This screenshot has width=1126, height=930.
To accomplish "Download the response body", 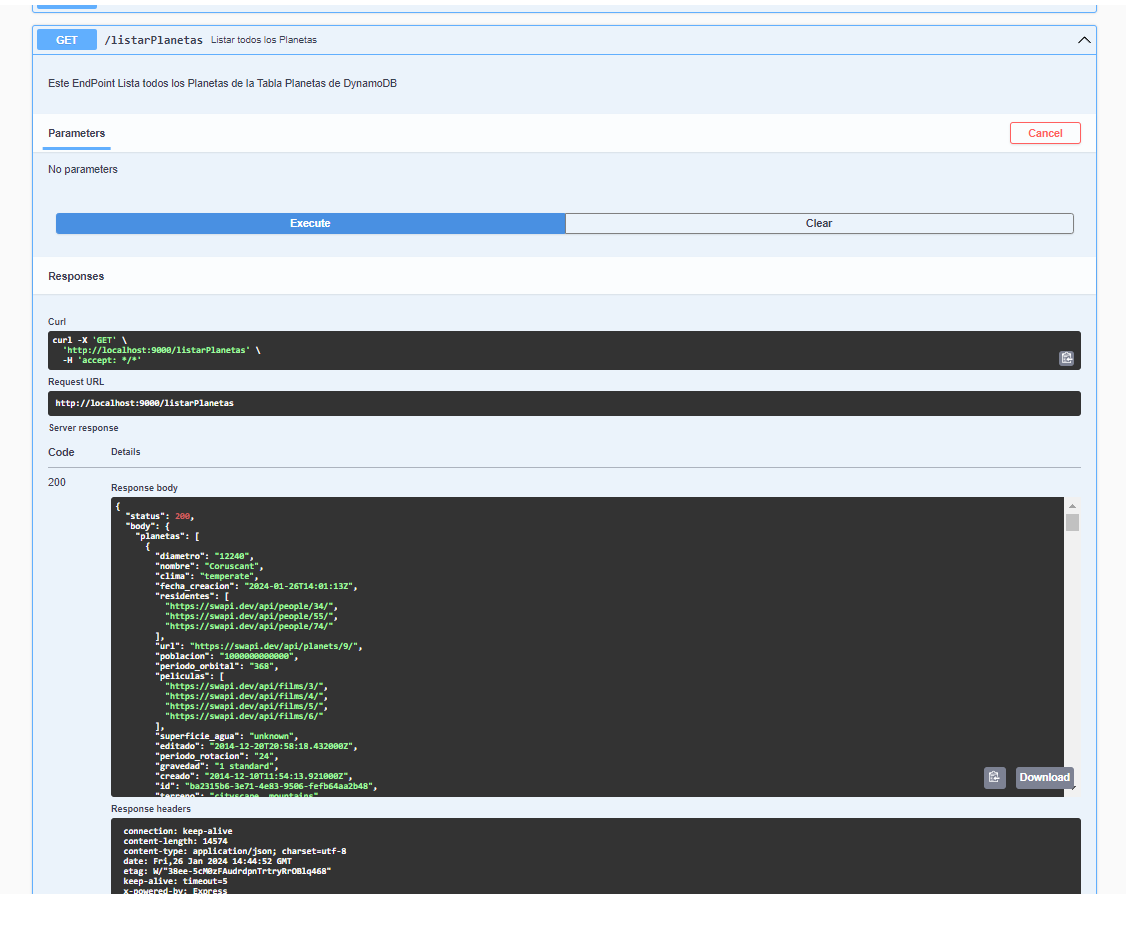I will click(x=1045, y=777).
